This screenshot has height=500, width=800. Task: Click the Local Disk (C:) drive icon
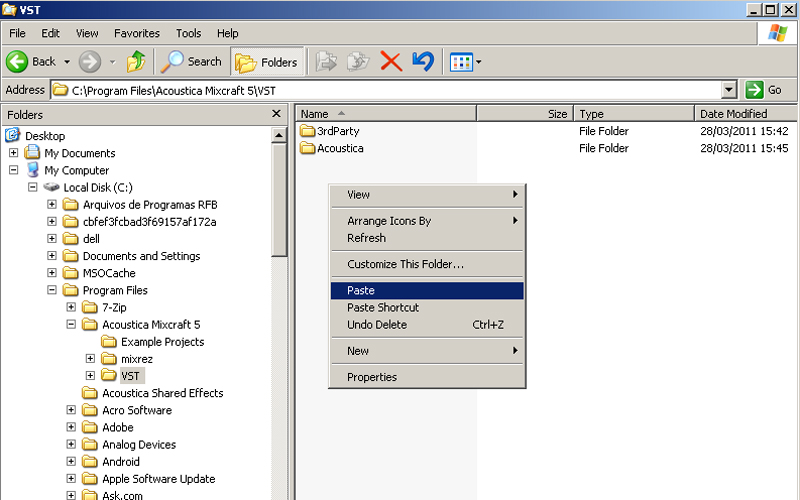[52, 187]
